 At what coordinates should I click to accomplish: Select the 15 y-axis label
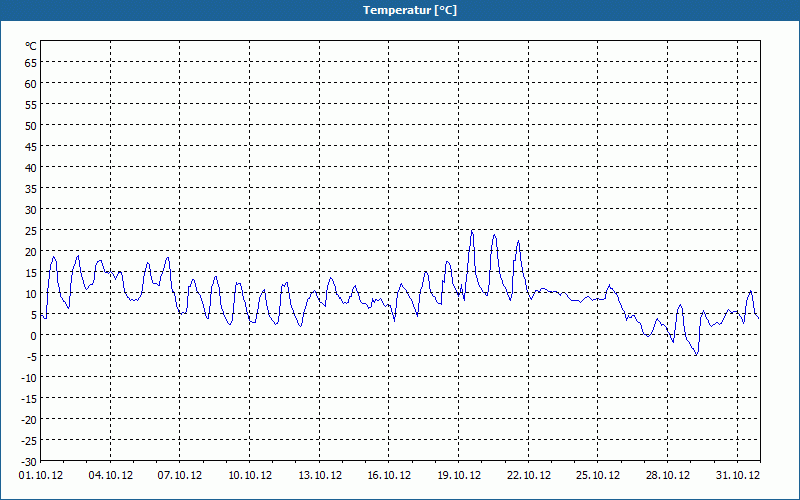[x=31, y=273]
